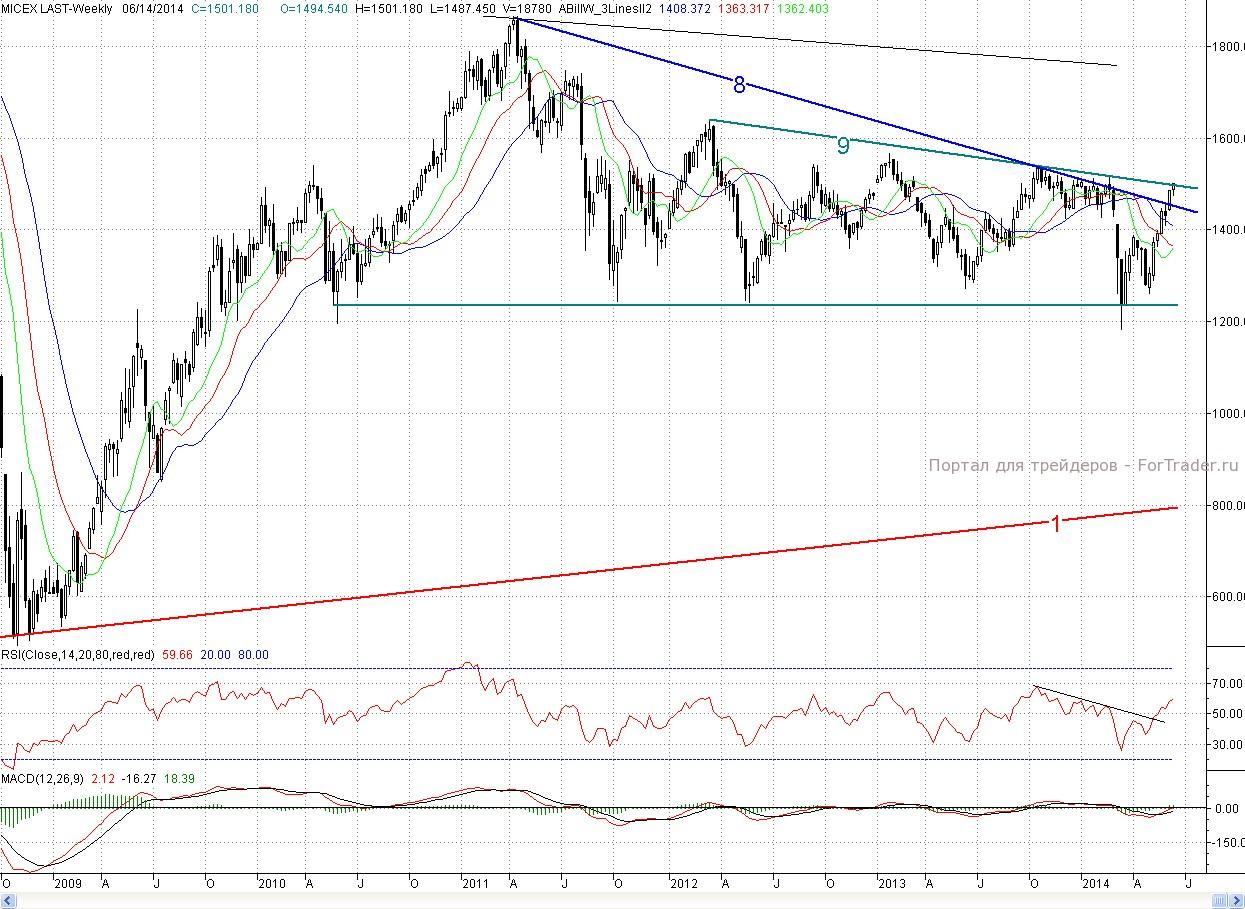Viewport: 1245px width, 909px height.
Task: Click the 1800.00 price axis label
Action: [x=1227, y=47]
